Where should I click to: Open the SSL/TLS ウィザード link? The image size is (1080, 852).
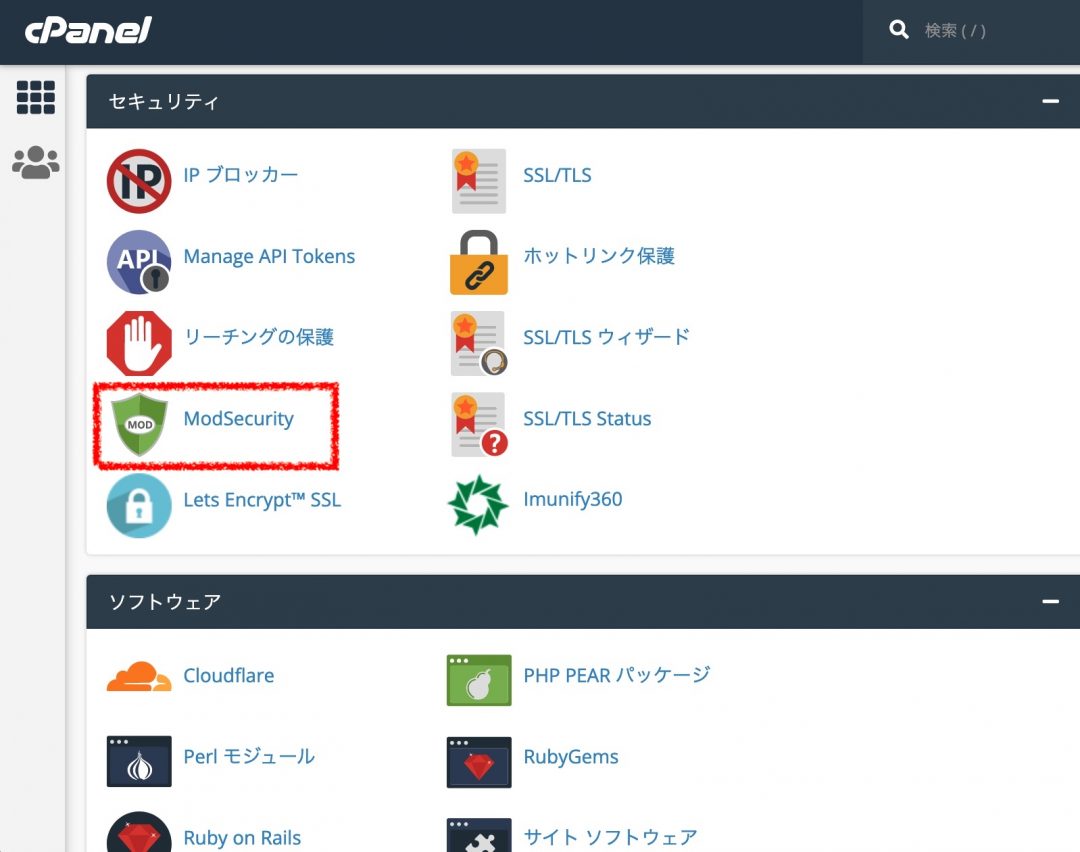(606, 337)
